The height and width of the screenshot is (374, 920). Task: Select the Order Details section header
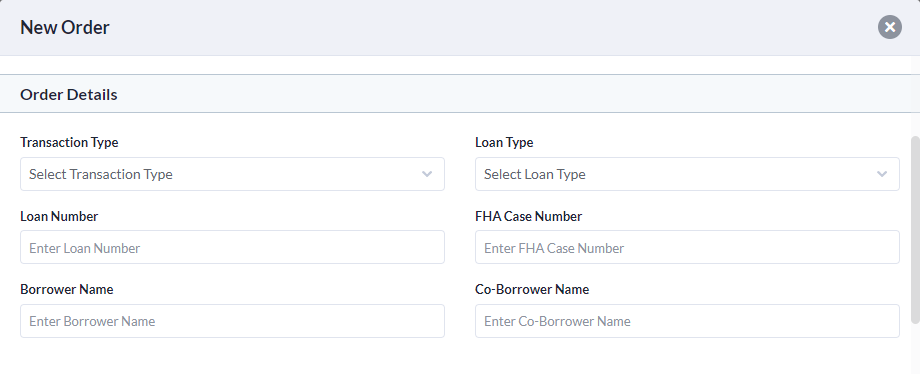click(69, 95)
